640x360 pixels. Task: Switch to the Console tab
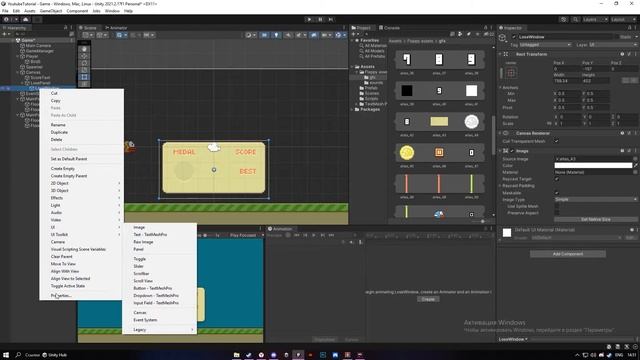point(389,28)
